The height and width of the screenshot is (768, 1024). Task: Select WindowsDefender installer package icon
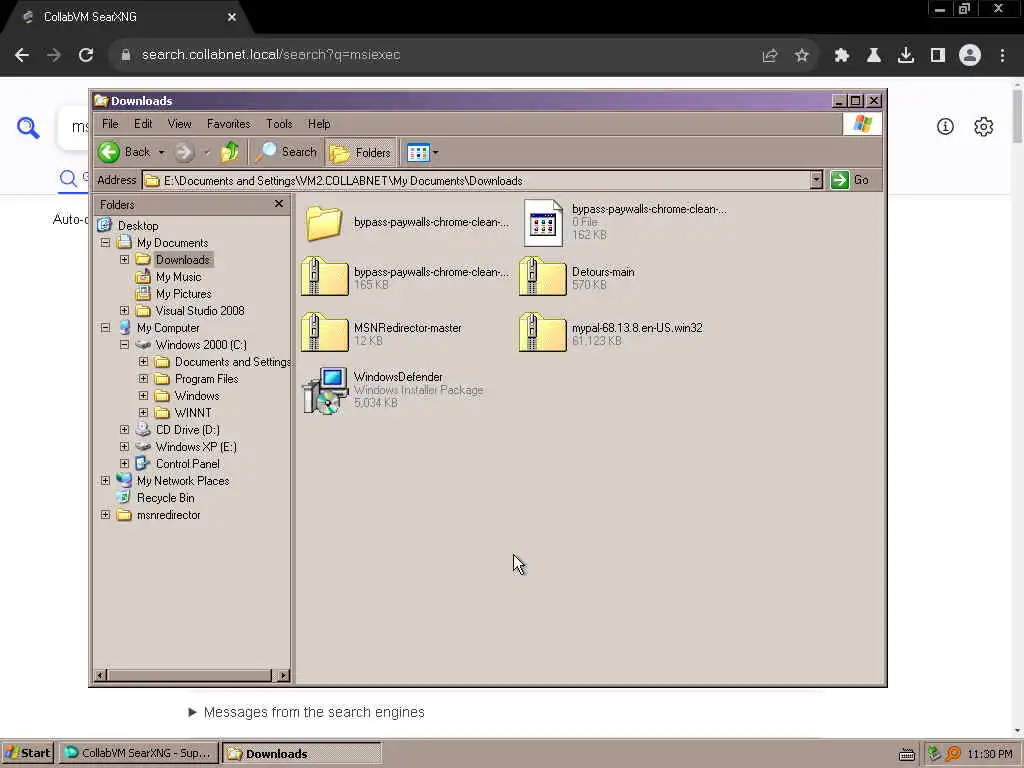tap(325, 390)
